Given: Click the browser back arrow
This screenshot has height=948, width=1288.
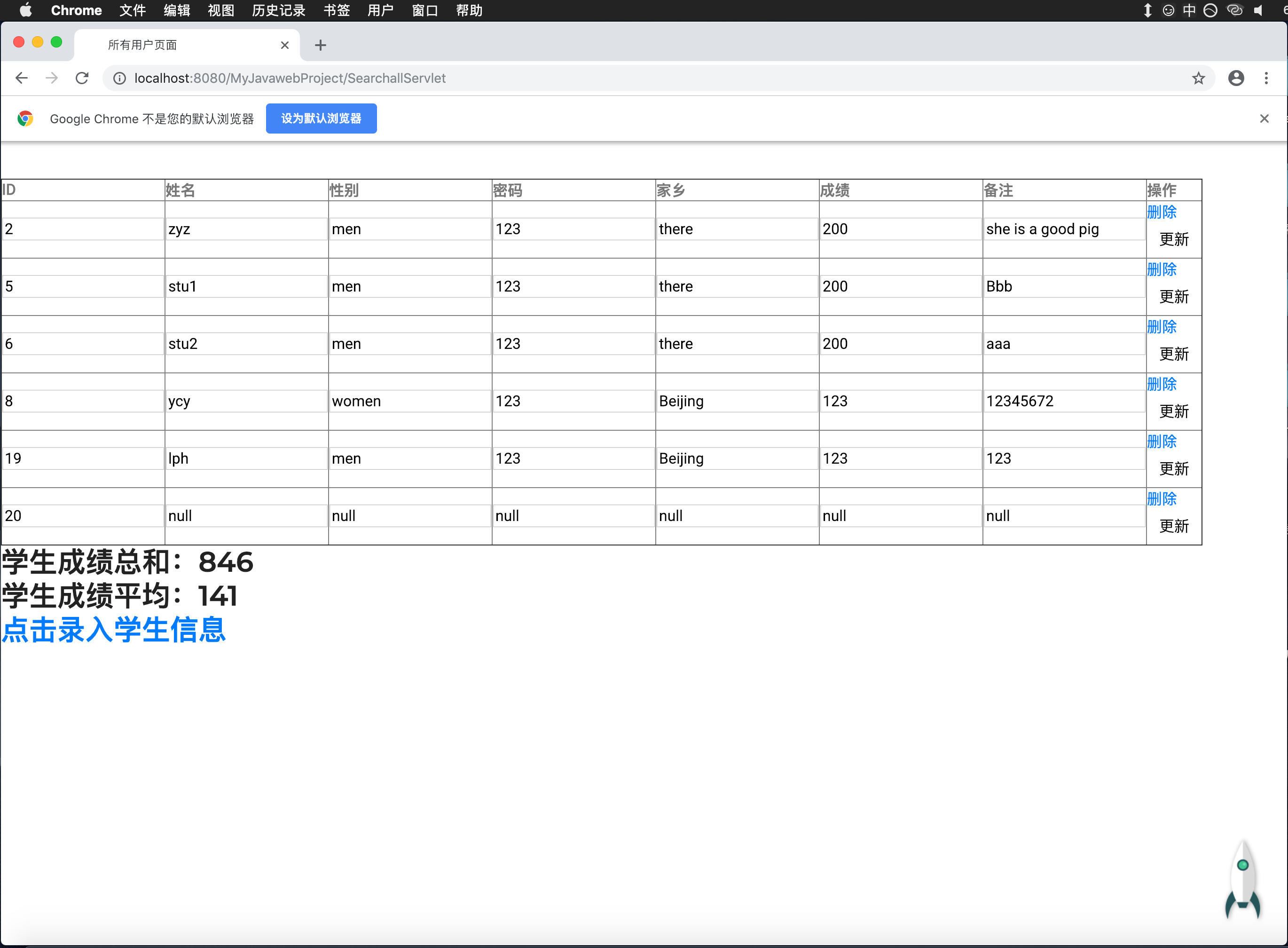Looking at the screenshot, I should click(22, 78).
